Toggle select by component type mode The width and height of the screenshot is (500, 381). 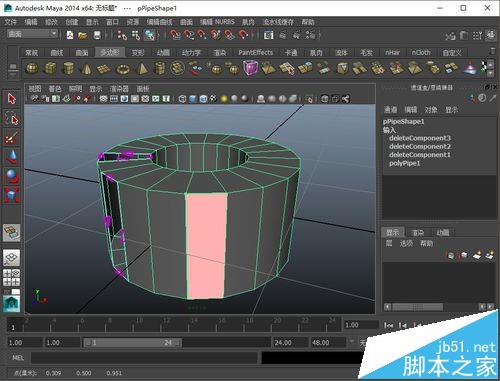coord(150,35)
